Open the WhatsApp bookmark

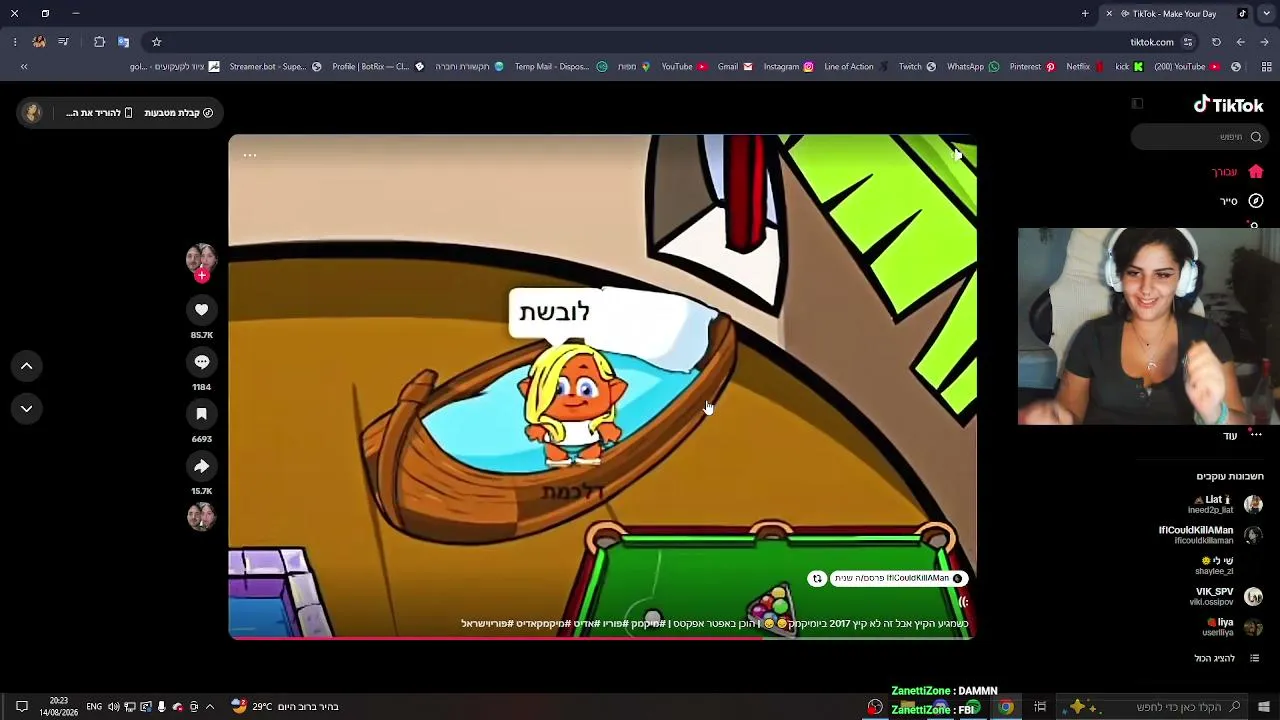tap(973, 67)
